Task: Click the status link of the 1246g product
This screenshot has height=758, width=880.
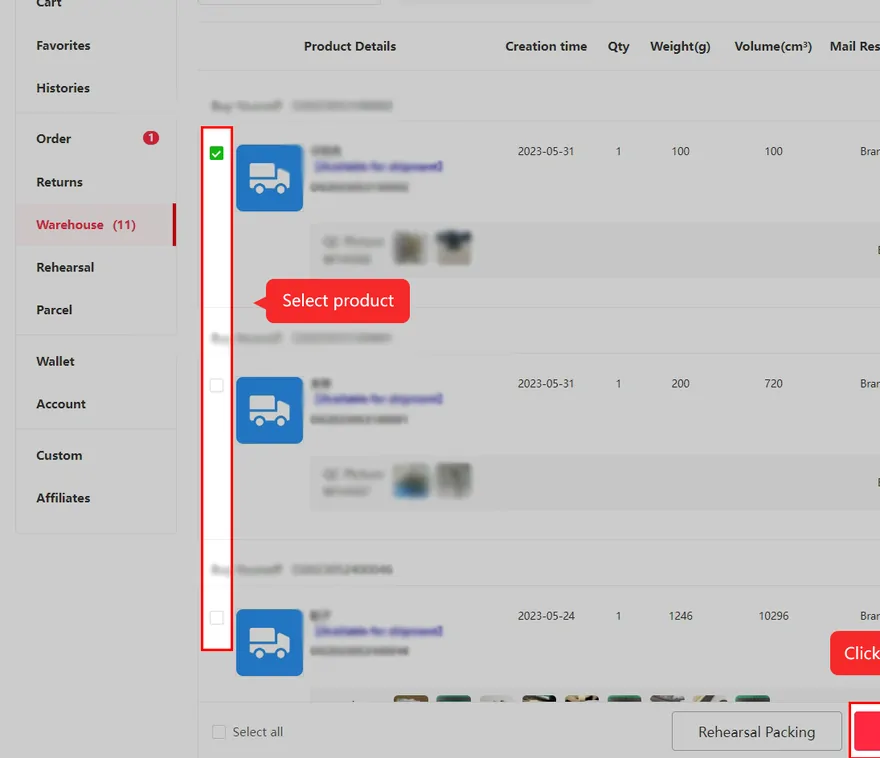Action: tap(379, 631)
